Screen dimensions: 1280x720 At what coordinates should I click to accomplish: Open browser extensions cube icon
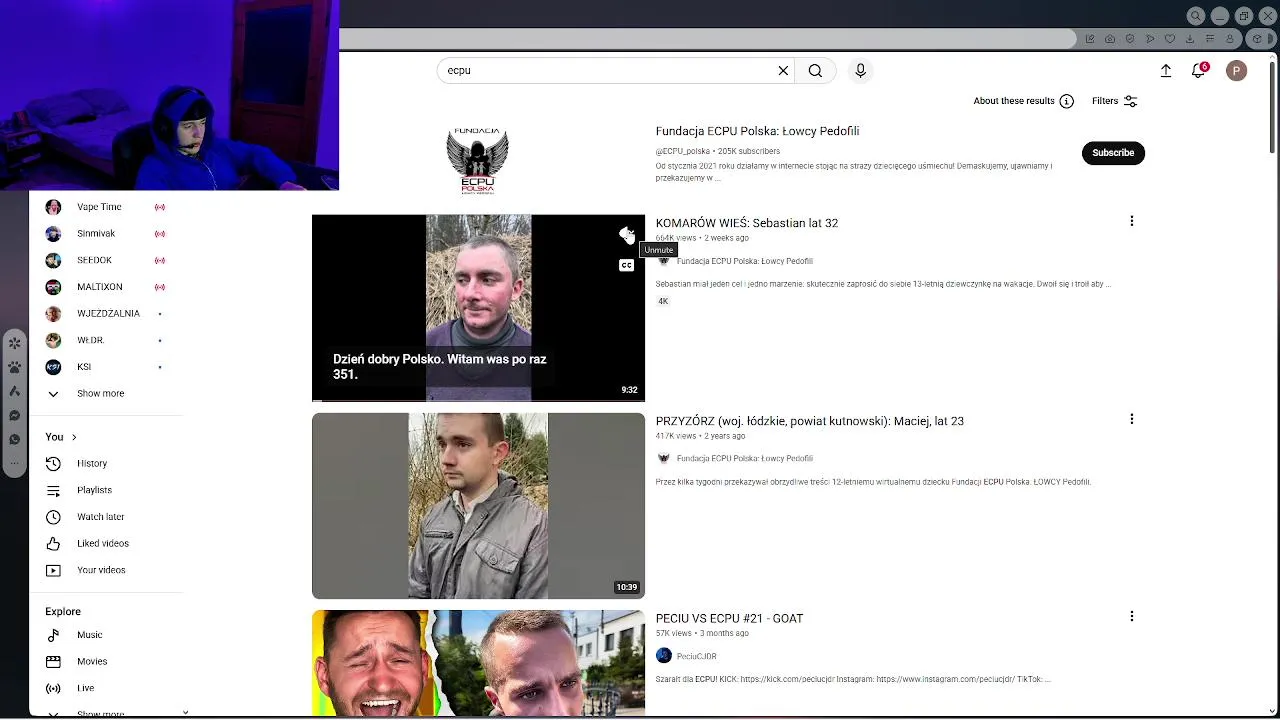(x=1258, y=39)
